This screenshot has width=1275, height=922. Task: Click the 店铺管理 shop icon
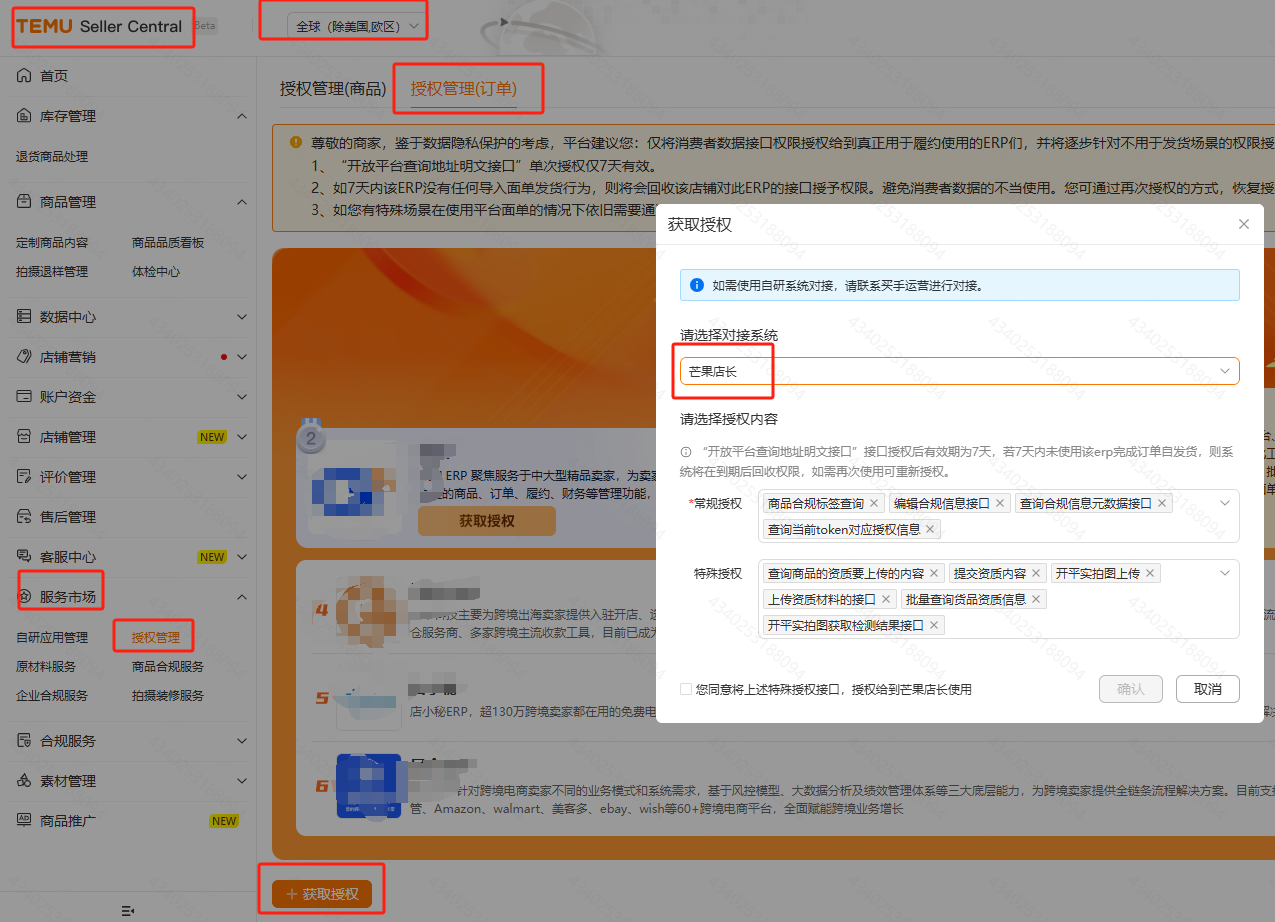24,437
